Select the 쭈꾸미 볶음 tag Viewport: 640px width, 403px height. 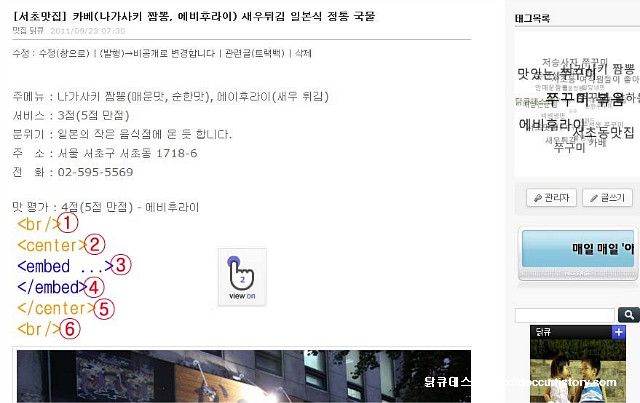584,99
